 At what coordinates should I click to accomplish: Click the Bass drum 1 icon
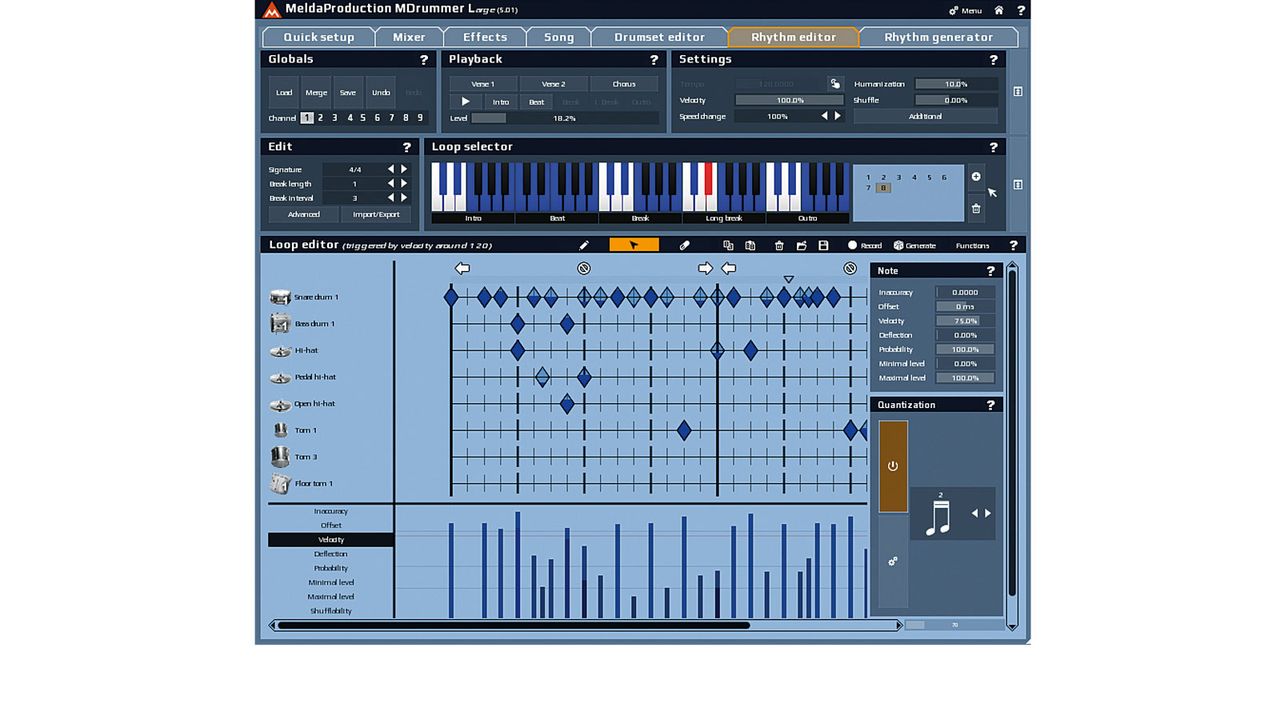click(280, 324)
